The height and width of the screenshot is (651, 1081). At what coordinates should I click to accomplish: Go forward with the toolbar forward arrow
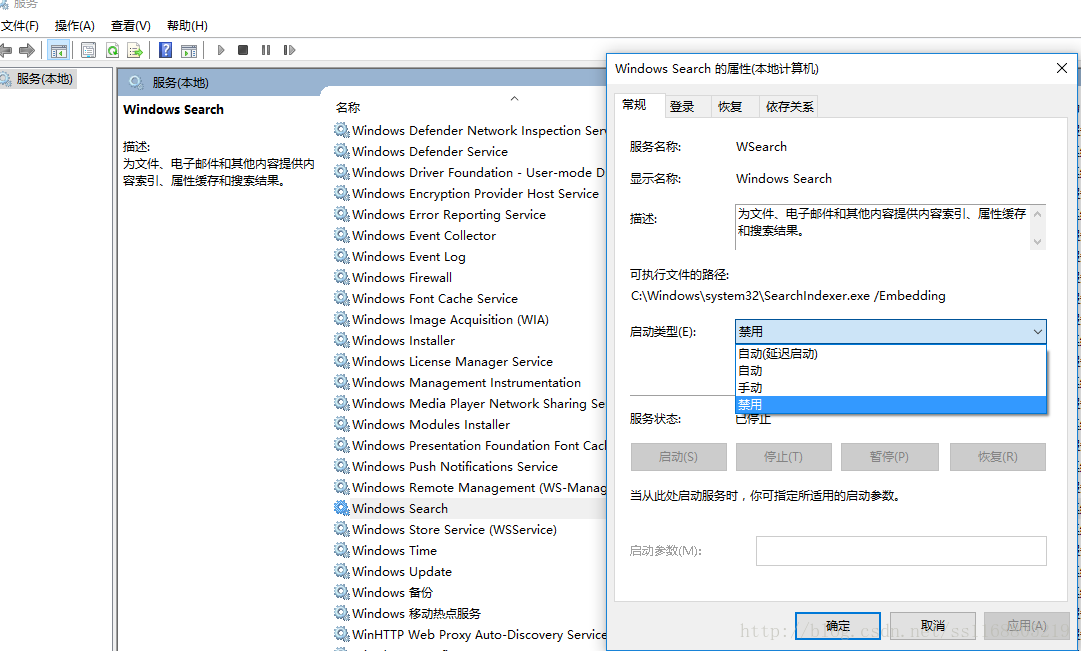pyautogui.click(x=27, y=50)
